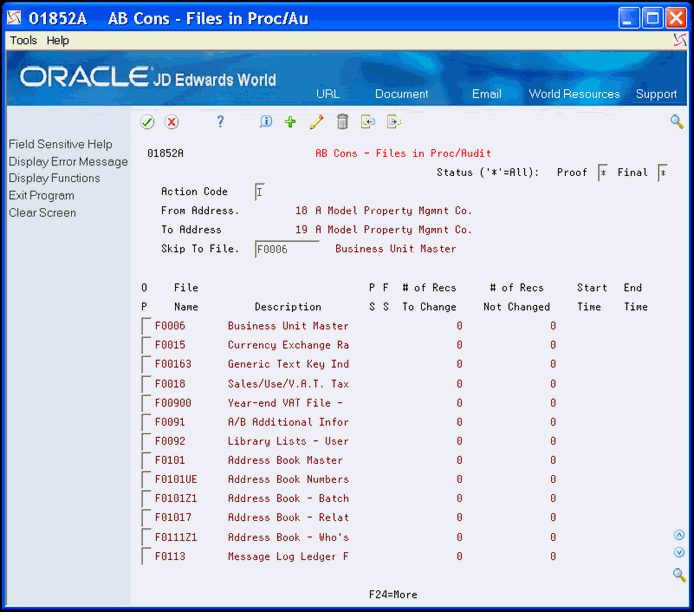Open help with the blue question mark icon
Image resolution: width=694 pixels, height=612 pixels.
(x=220, y=122)
